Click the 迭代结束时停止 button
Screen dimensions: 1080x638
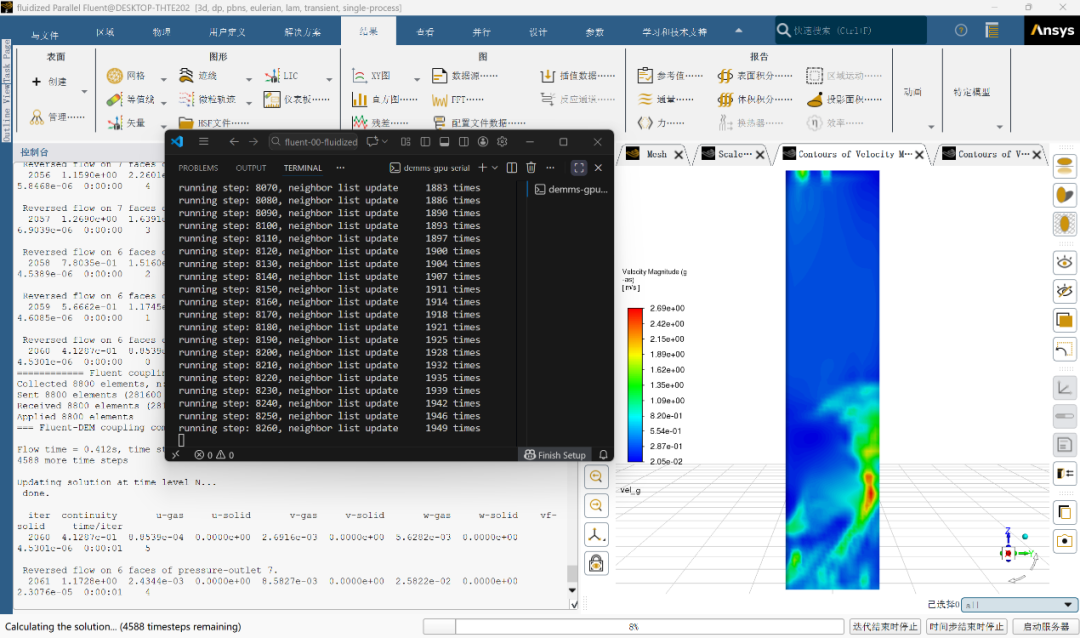[x=885, y=627]
